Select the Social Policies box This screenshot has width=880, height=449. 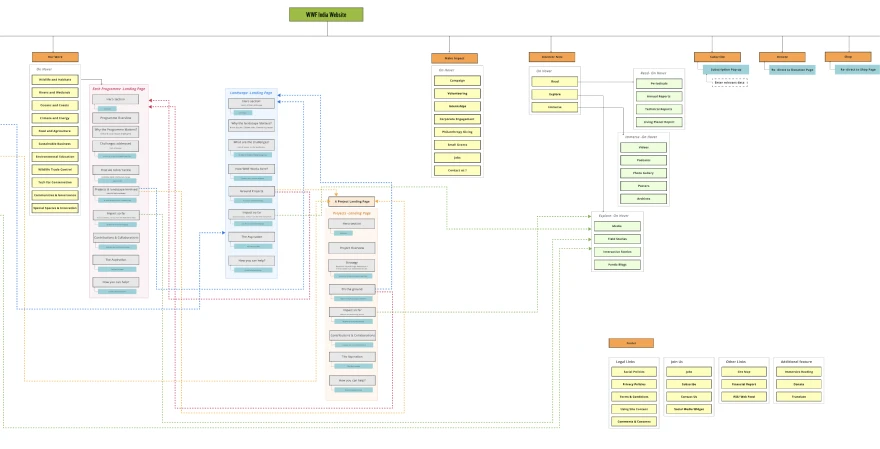[x=634, y=372]
